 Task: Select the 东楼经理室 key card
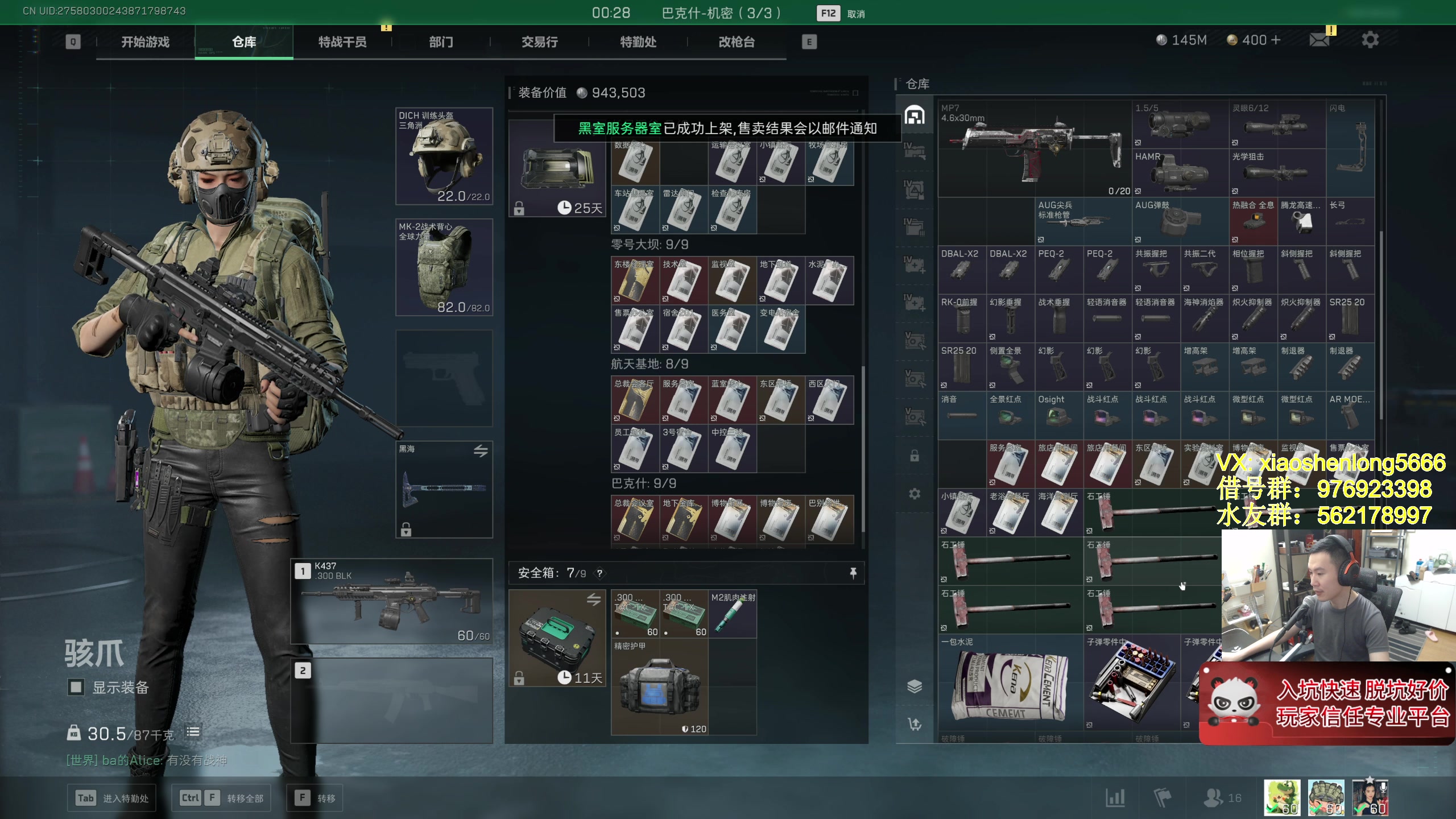coord(635,280)
